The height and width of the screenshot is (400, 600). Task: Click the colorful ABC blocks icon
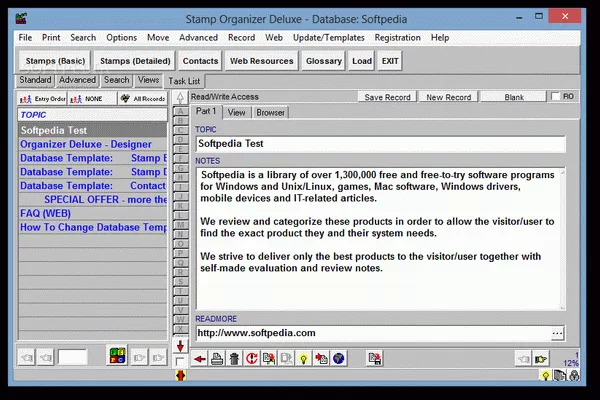tap(118, 357)
